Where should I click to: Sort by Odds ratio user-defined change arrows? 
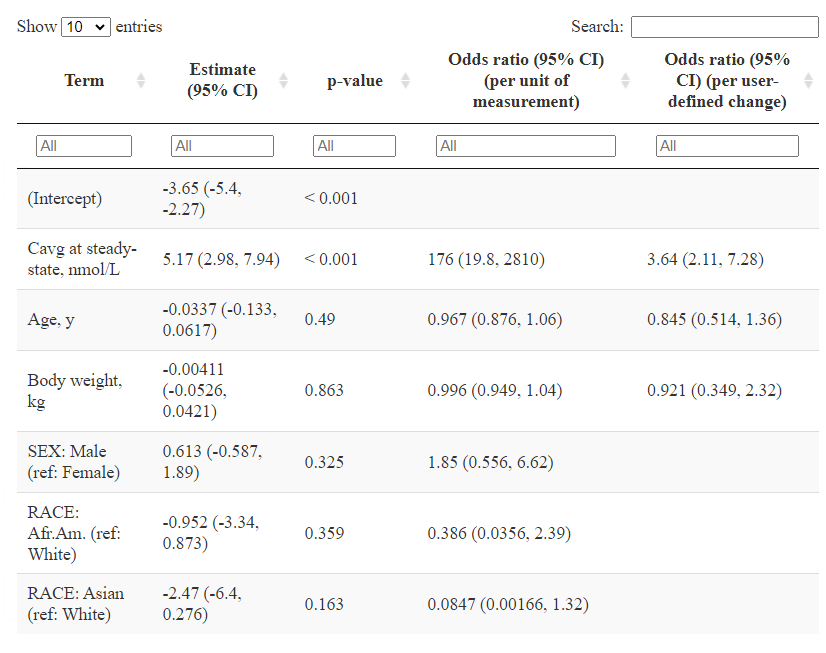(x=809, y=81)
